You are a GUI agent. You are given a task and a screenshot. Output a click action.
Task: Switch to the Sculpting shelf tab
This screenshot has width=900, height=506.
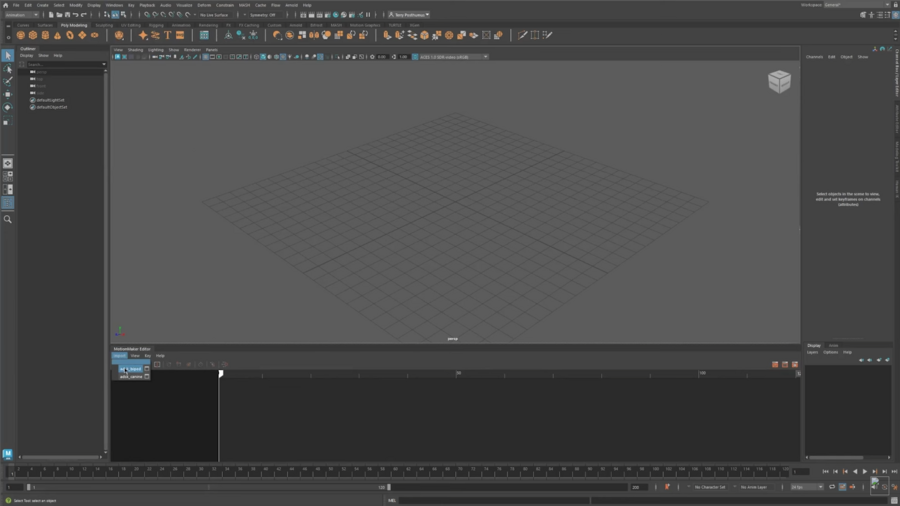(104, 25)
